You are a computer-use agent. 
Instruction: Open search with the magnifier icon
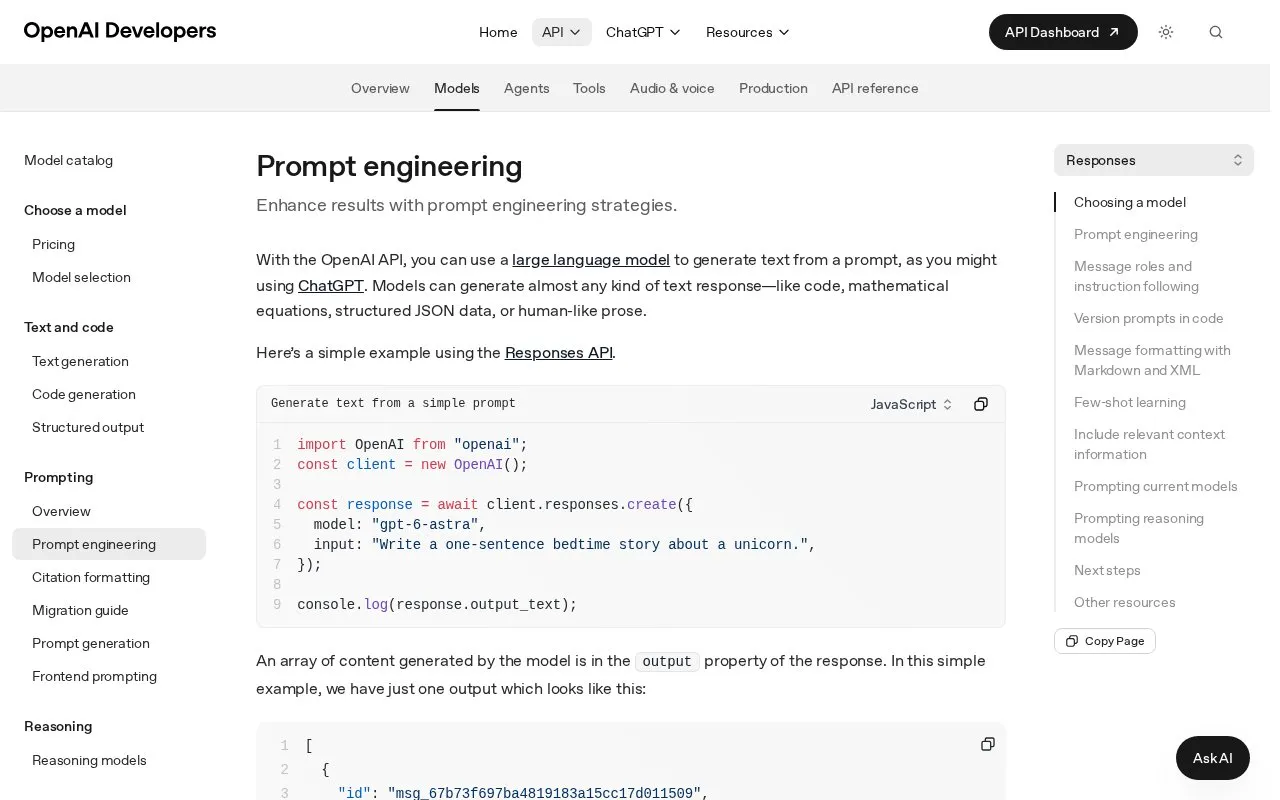1216,32
